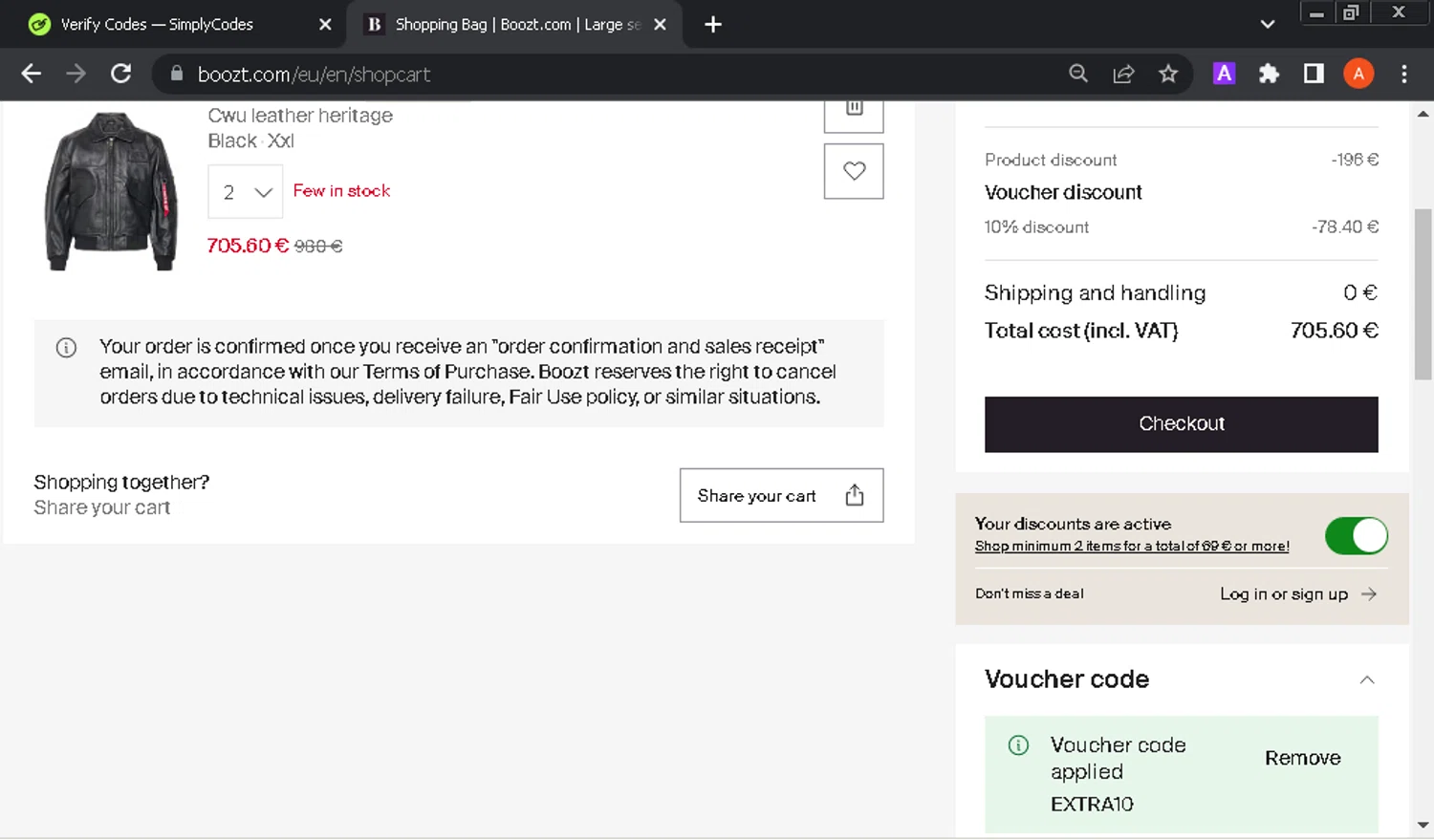Click the Share your cart button
Screen dimensions: 1434x840
(x=781, y=495)
